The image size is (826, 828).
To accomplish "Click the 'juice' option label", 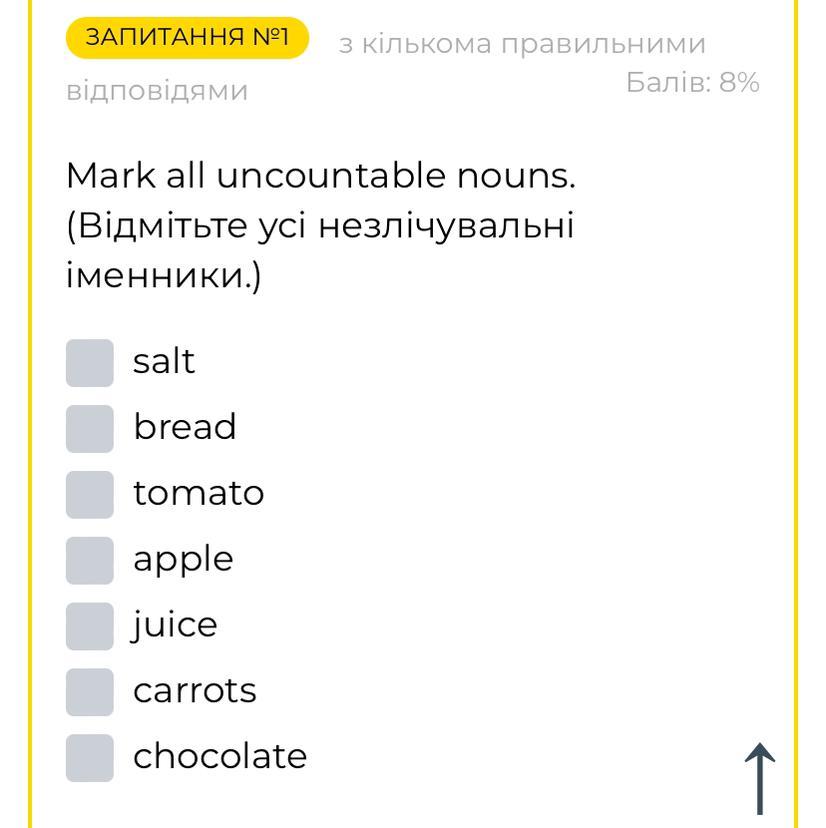I will (175, 625).
